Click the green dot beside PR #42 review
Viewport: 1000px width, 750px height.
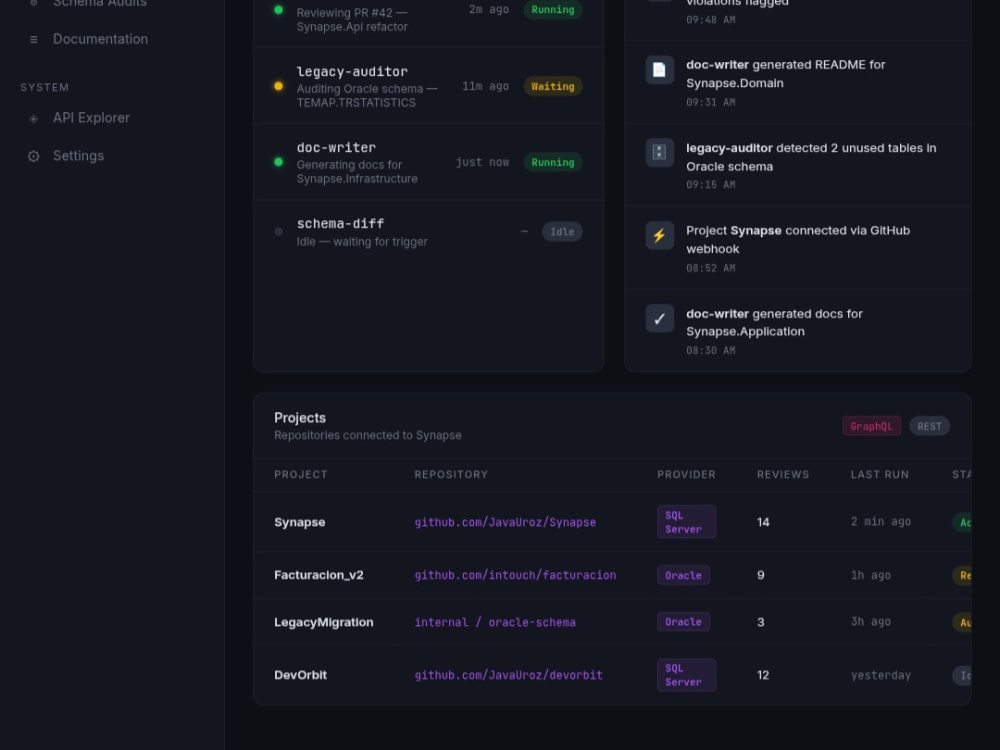[279, 10]
